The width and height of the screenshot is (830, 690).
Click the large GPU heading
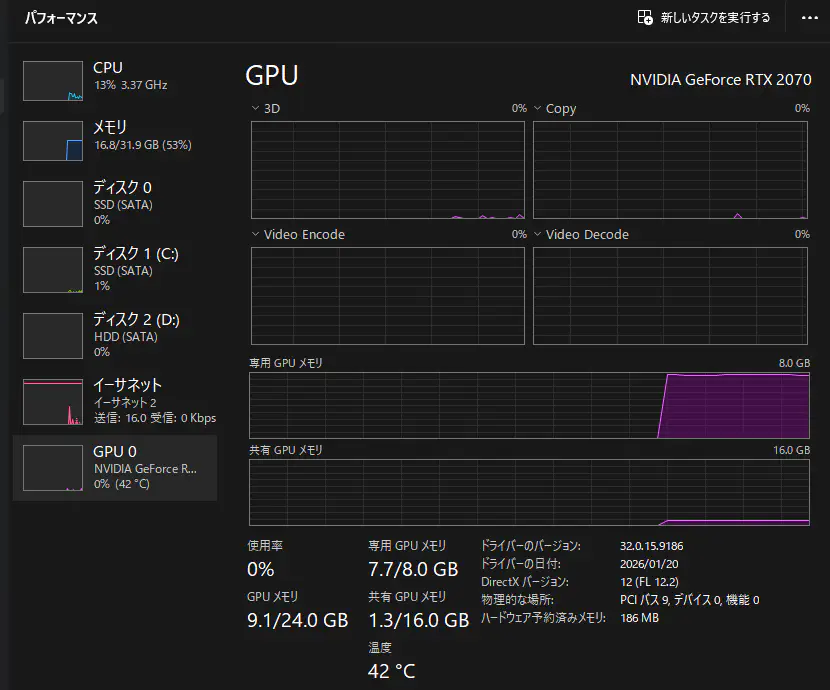(272, 75)
